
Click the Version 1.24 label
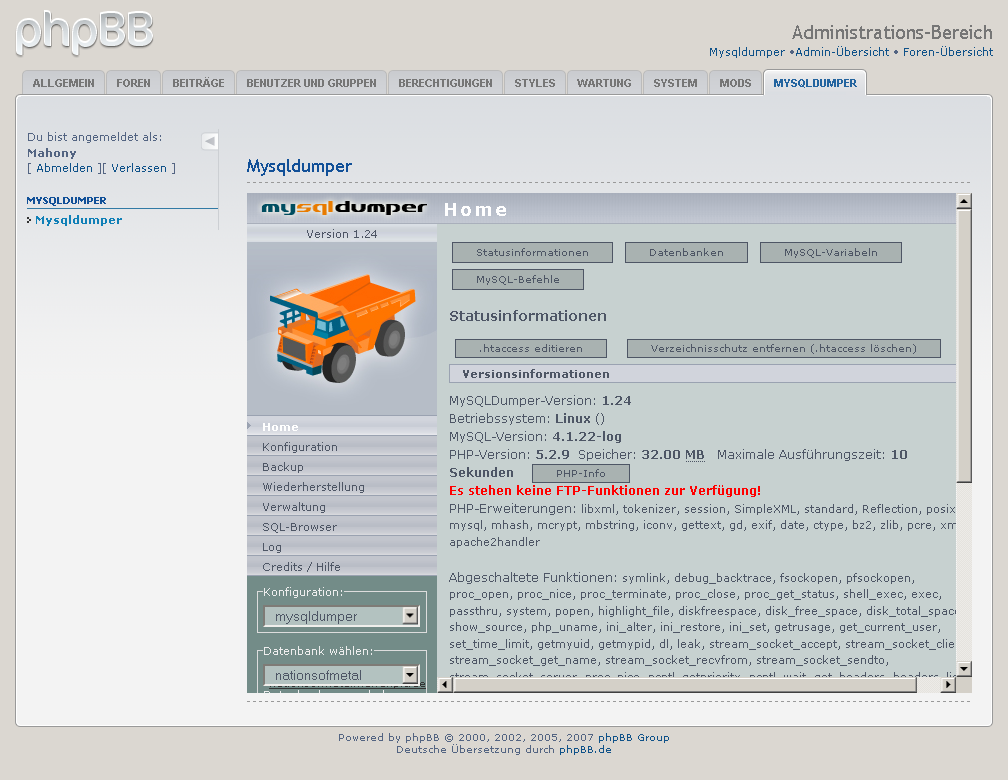pos(341,234)
